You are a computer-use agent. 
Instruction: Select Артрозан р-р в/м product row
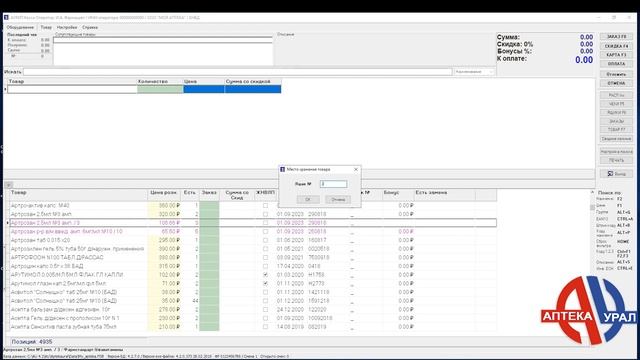coord(253,231)
